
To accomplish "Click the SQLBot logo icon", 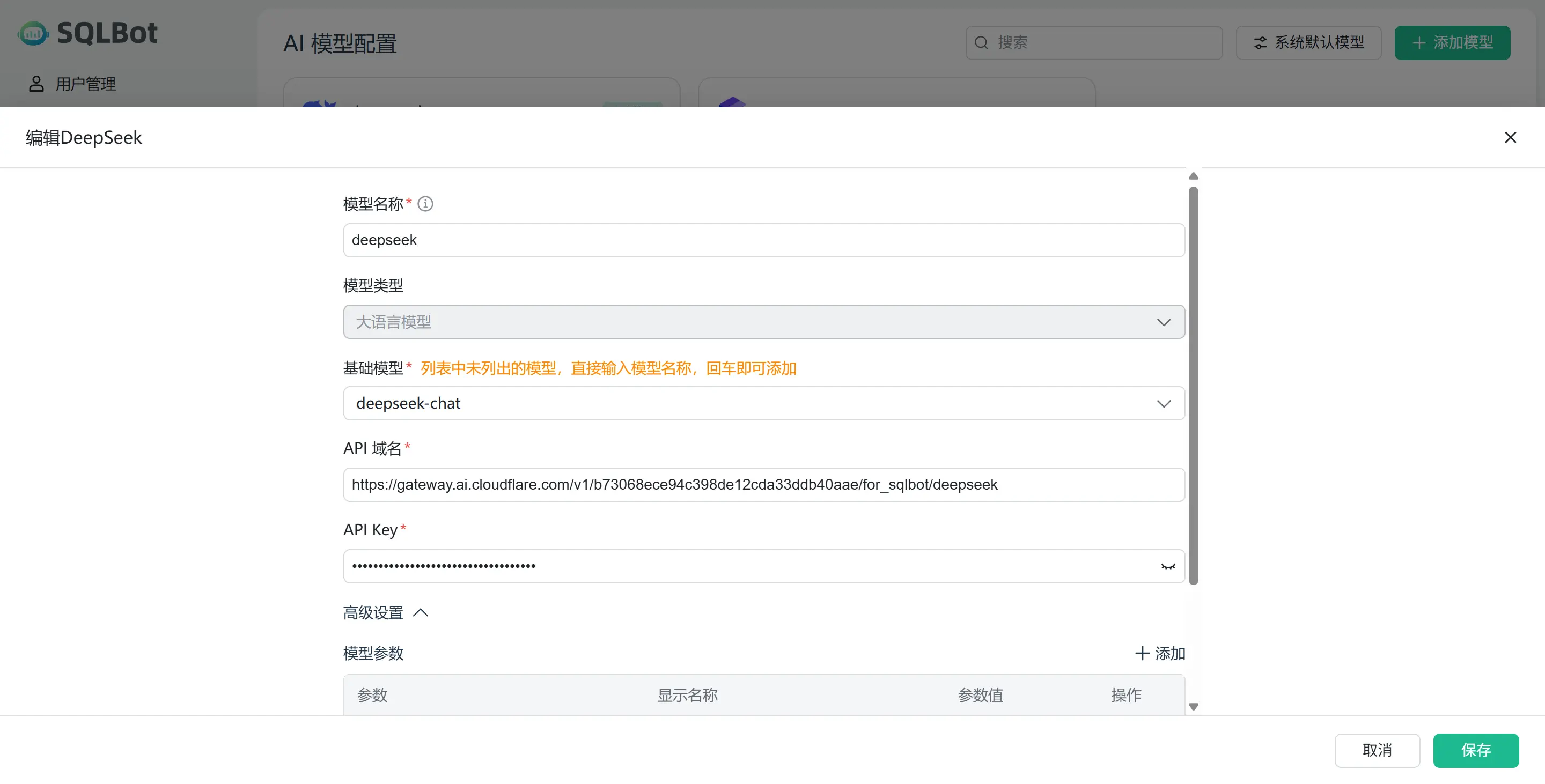I will [32, 34].
